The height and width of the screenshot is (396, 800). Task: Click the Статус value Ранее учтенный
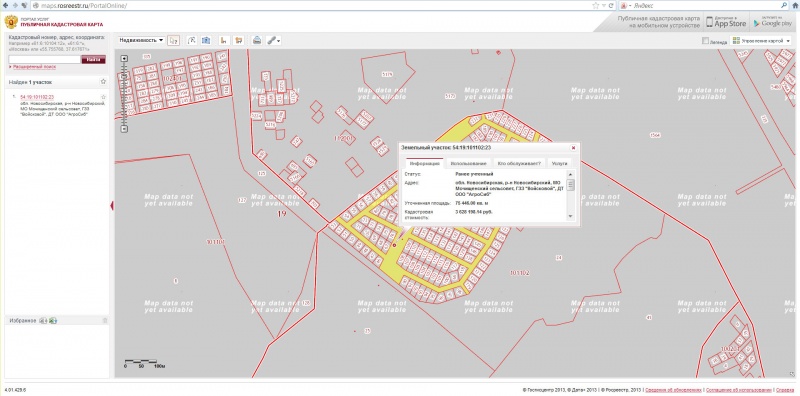[x=474, y=175]
